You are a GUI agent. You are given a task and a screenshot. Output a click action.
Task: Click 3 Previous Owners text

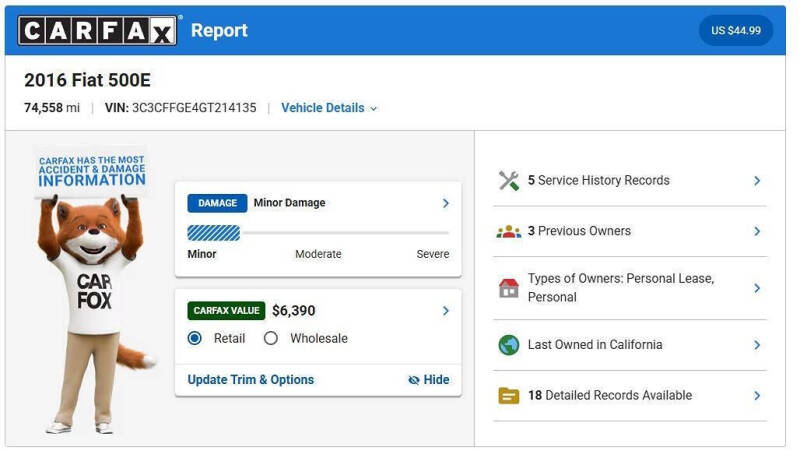coord(579,232)
